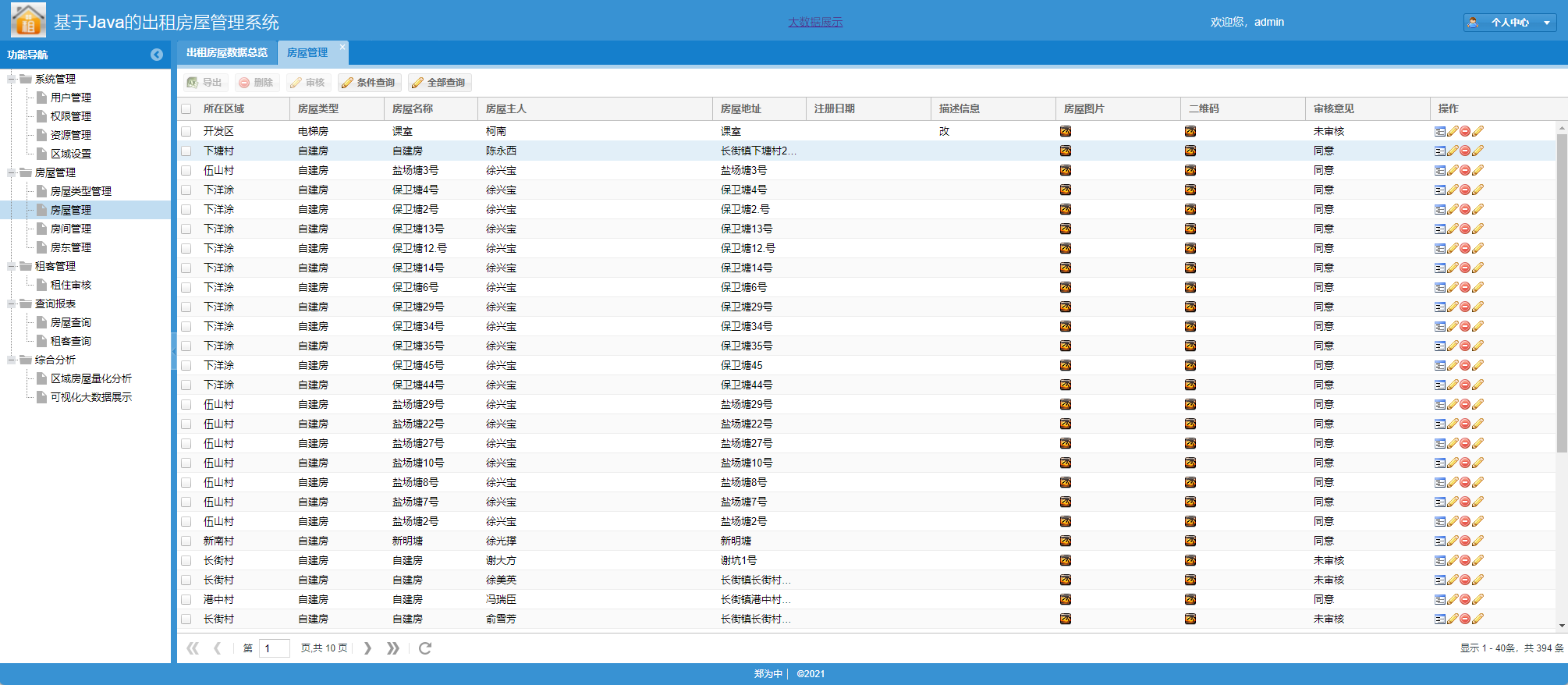This screenshot has height=685, width=1568.
Task: Click red delete icon in 保卫塘4号 row
Action: pyautogui.click(x=1465, y=190)
